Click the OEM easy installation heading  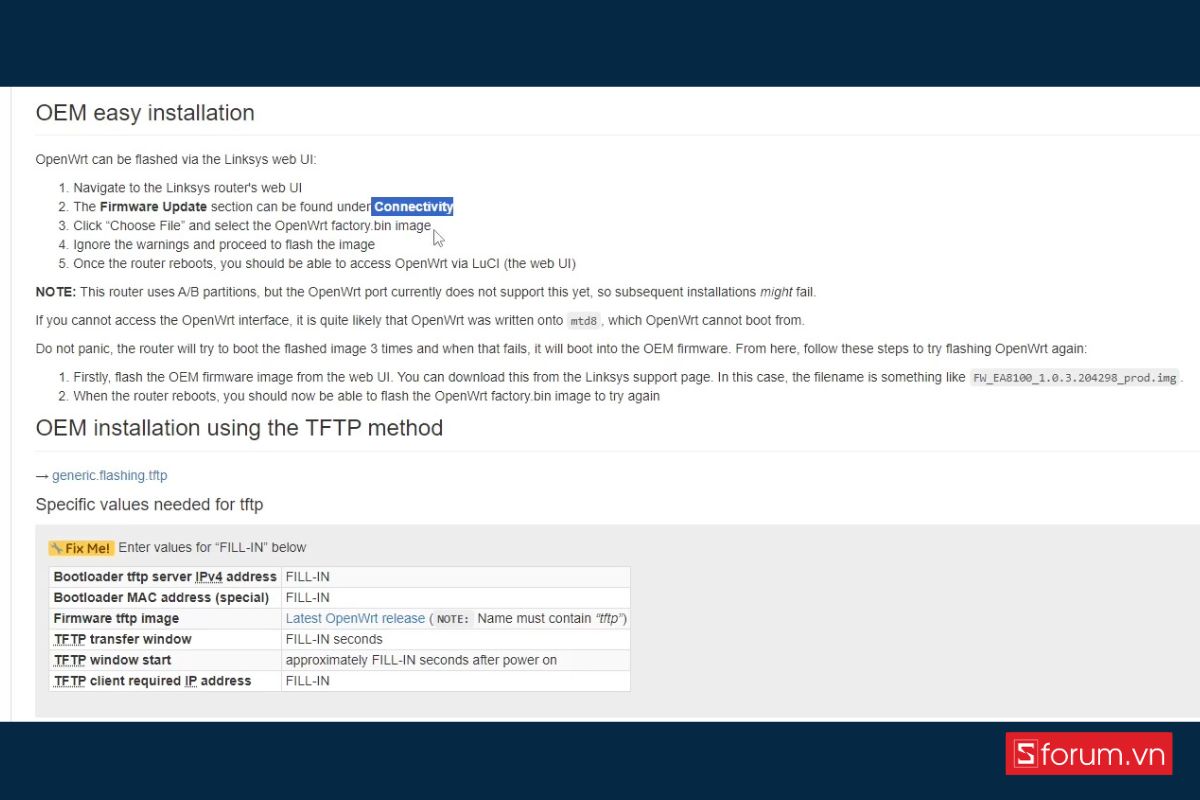145,113
